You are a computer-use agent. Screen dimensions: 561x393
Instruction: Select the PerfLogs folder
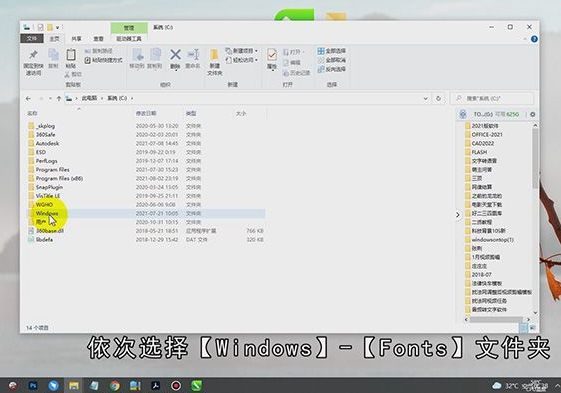146,161
